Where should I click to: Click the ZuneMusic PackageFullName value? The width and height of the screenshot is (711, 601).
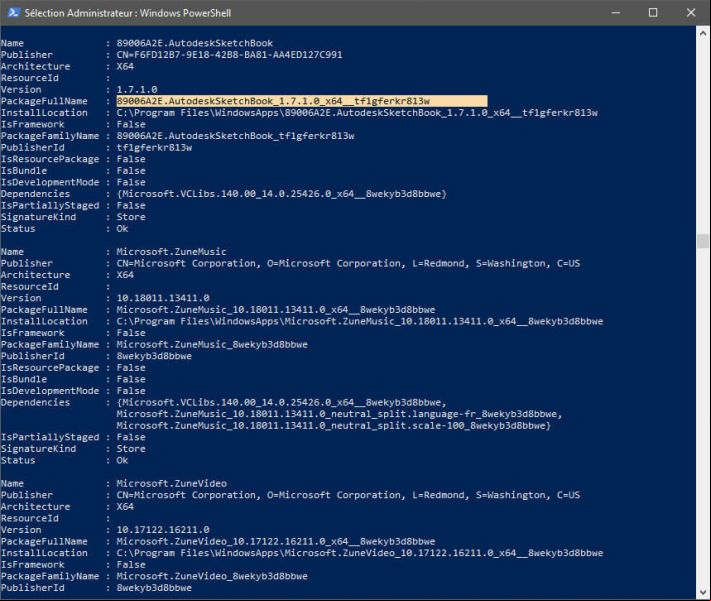276,310
